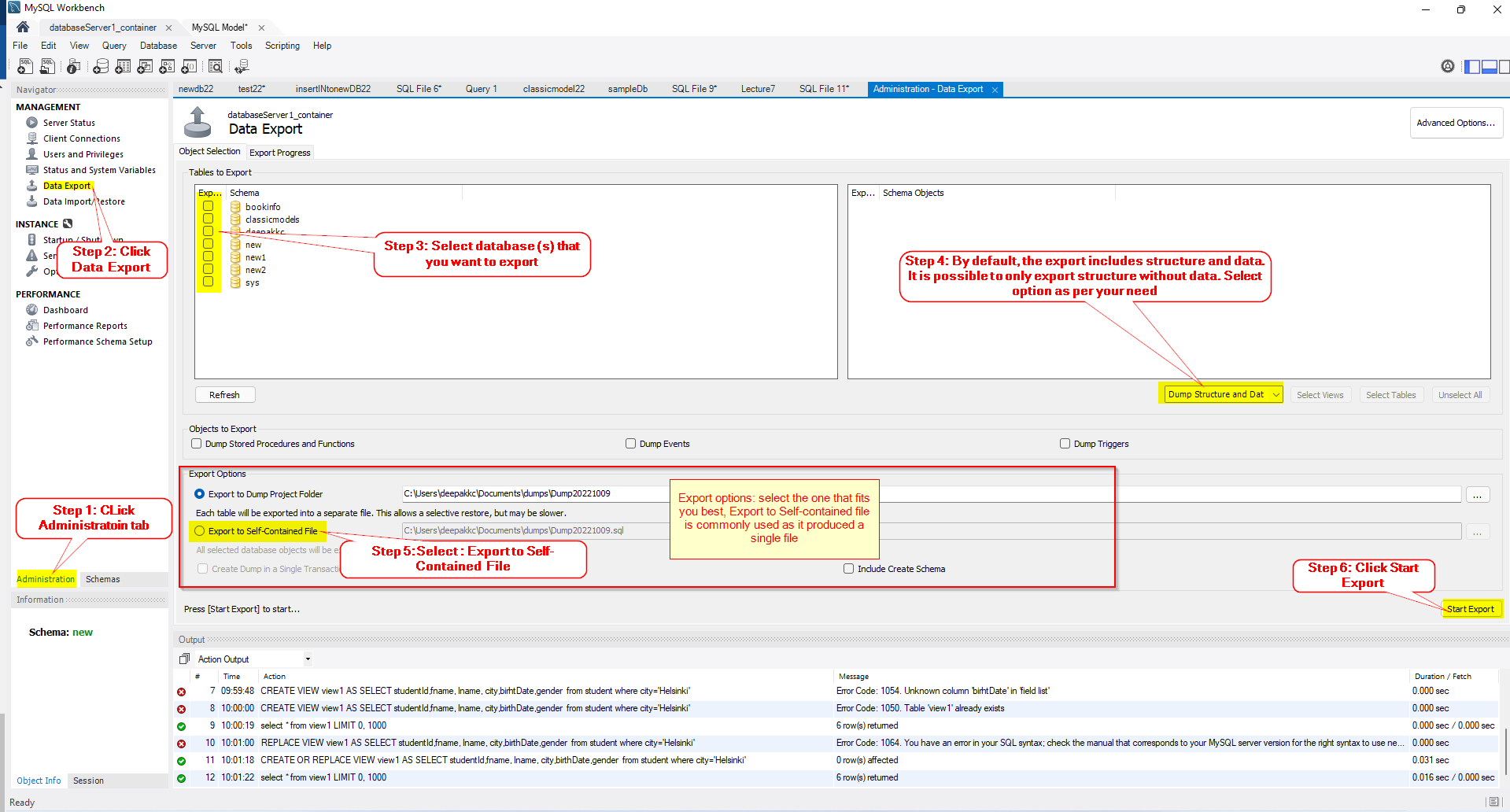Check the bookinfo schema export checkbox

click(x=208, y=206)
